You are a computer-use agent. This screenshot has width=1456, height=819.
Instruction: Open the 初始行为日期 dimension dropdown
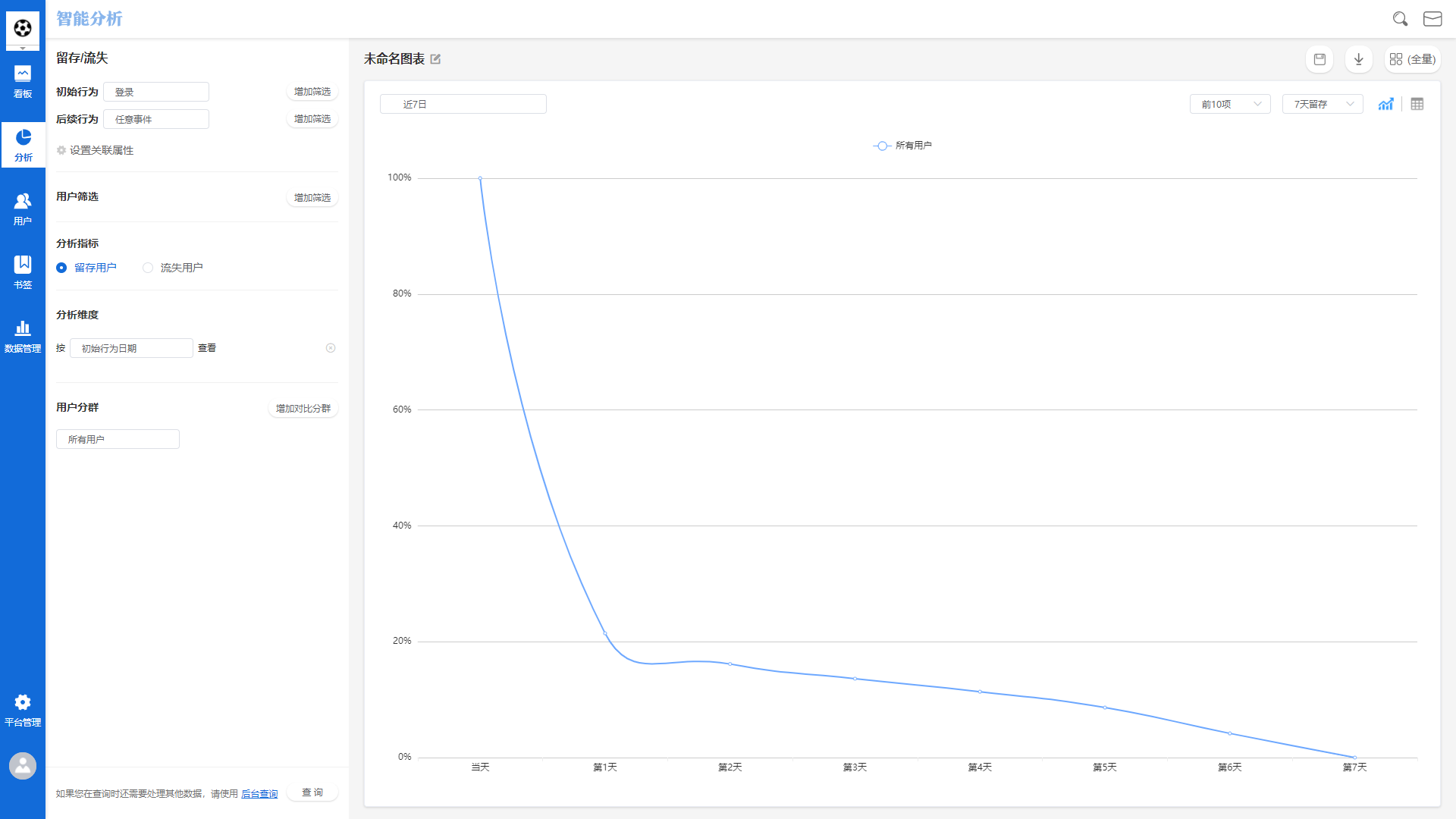coord(131,348)
